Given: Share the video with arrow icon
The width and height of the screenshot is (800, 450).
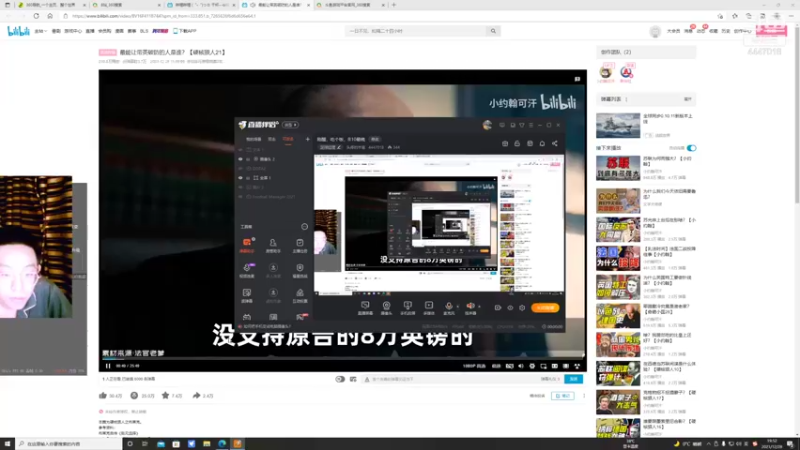Looking at the screenshot, I should point(196,395).
